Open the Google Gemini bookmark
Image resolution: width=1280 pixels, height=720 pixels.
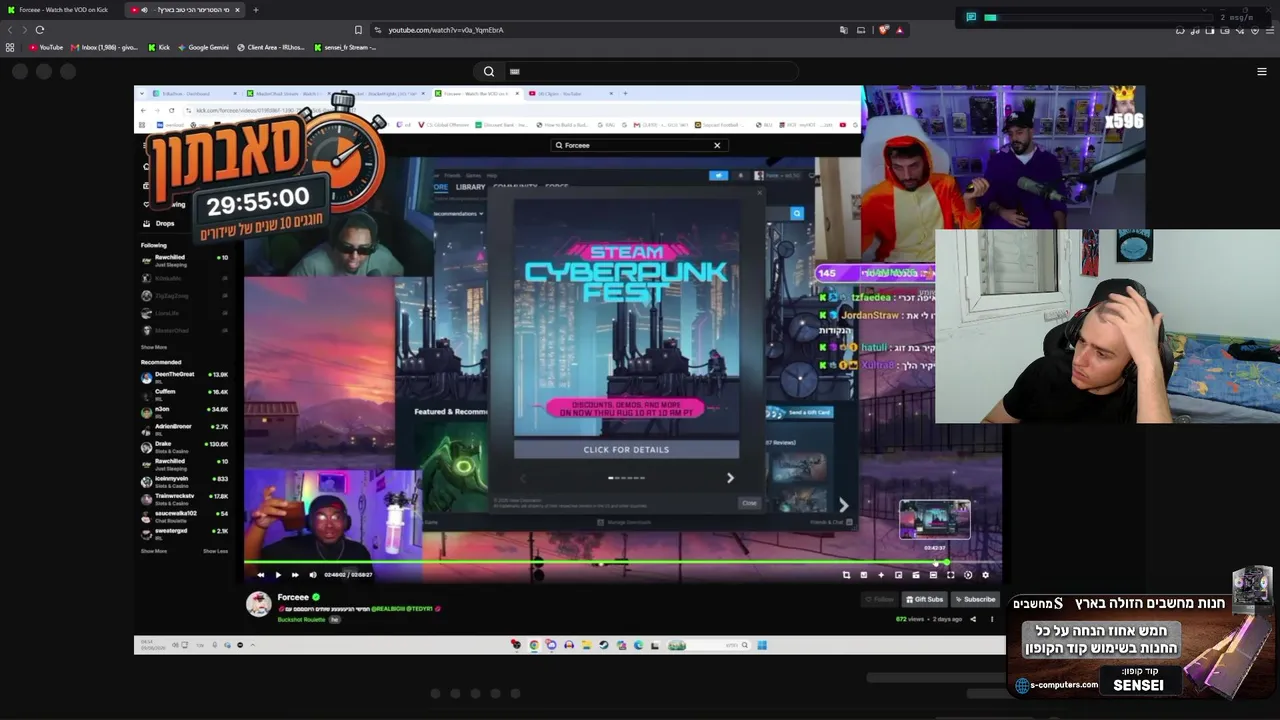tap(203, 47)
